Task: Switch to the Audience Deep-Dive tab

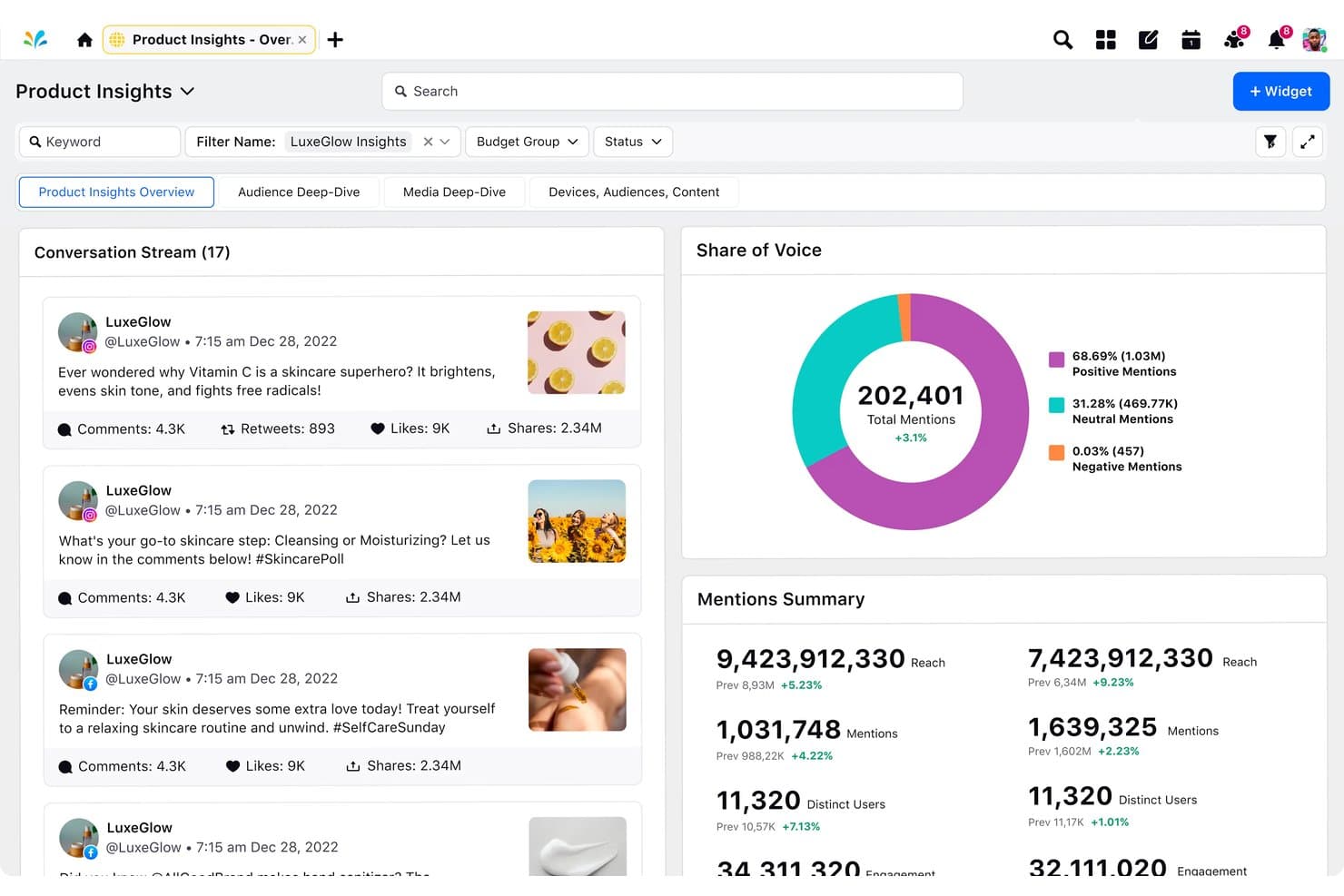Action: pos(299,192)
